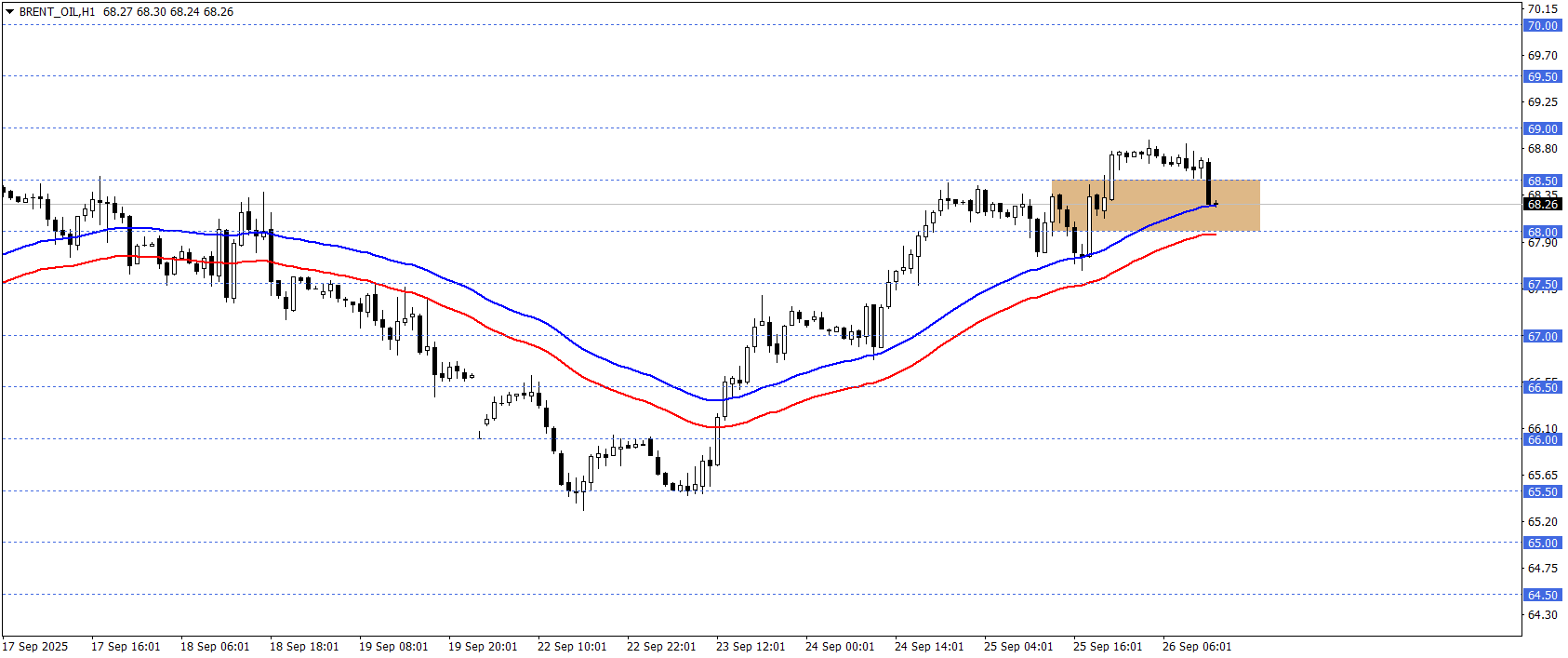1568x658 pixels.
Task: Click the 70.15 price scale value
Action: (x=1543, y=8)
